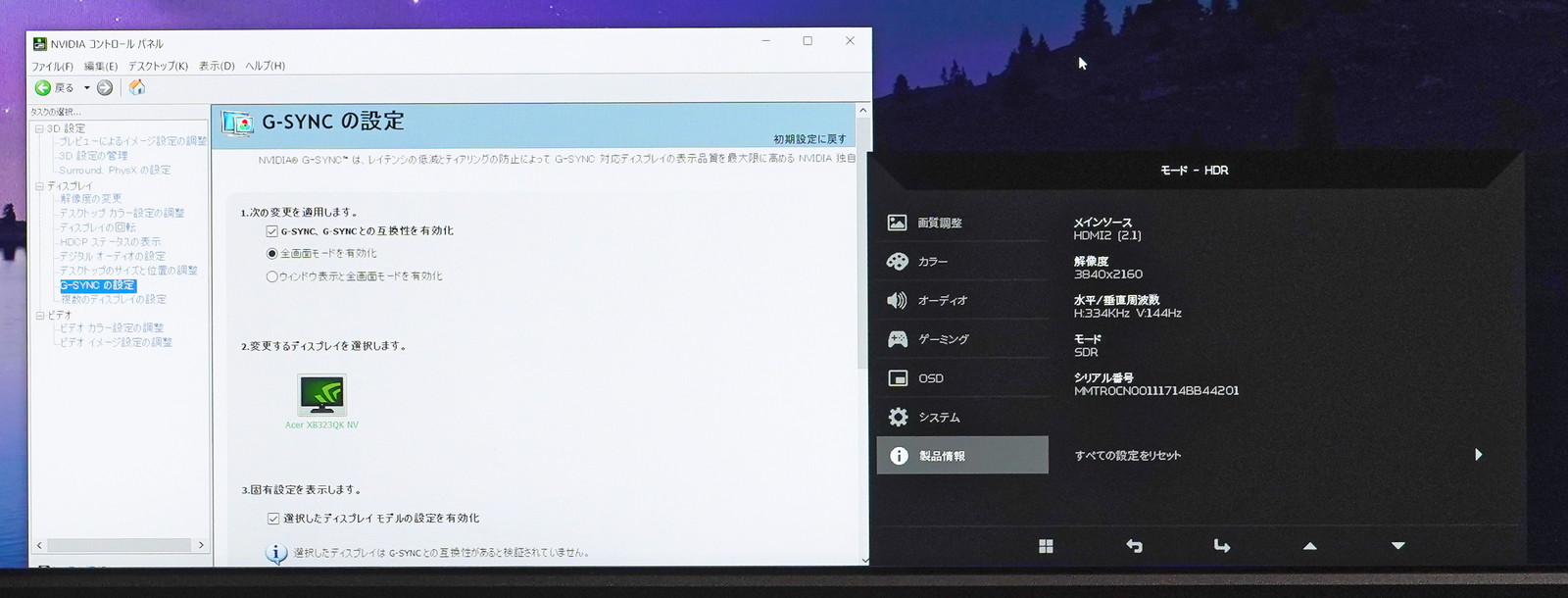The height and width of the screenshot is (598, 1568).
Task: Open プレビューによるイメージ設定の調整
Action: point(133,141)
